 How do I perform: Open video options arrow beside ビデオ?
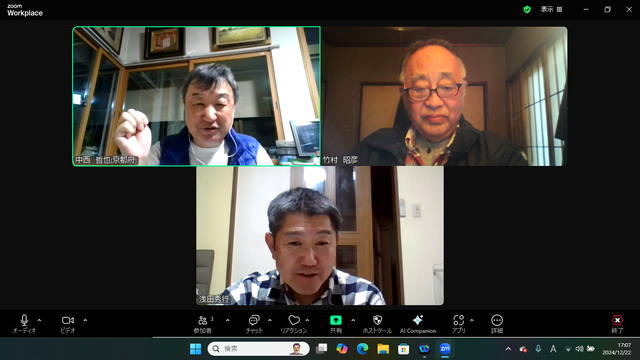pos(85,320)
